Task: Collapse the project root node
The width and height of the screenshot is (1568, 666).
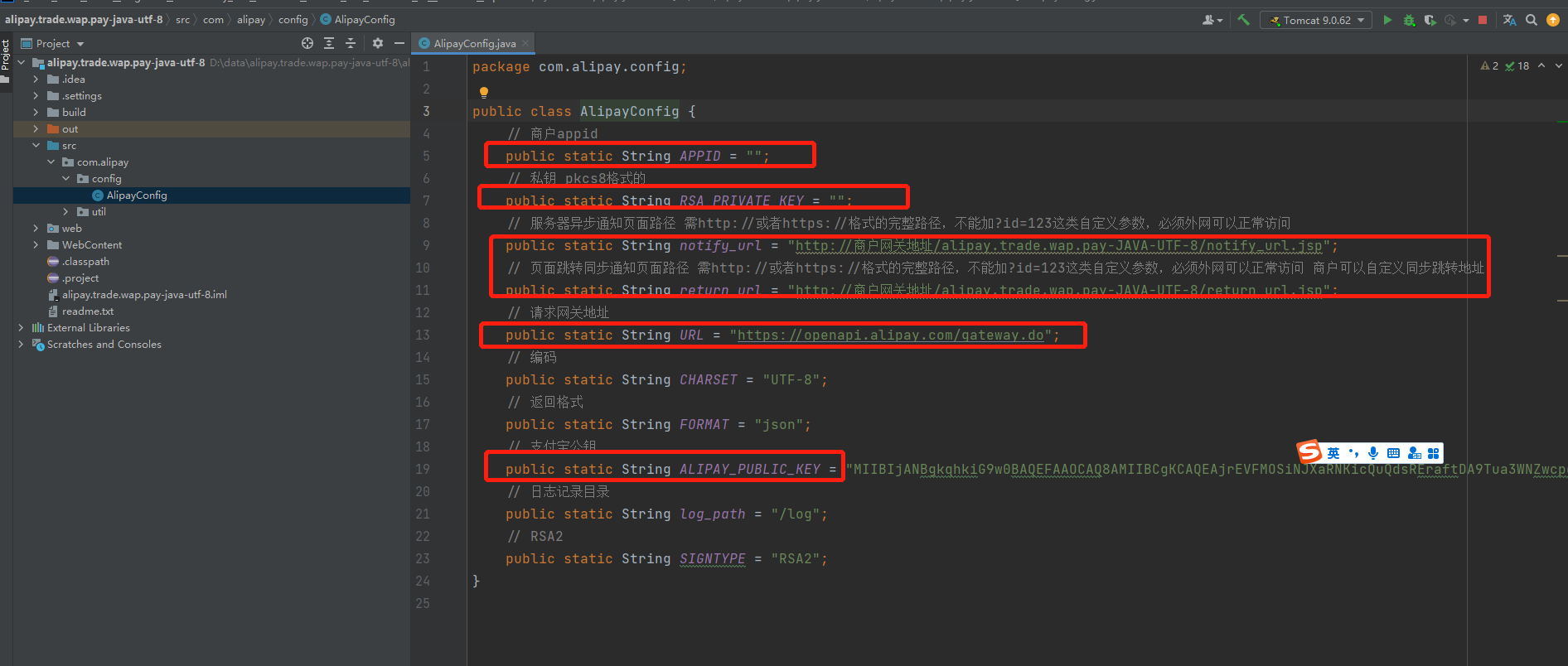Action: pos(21,63)
